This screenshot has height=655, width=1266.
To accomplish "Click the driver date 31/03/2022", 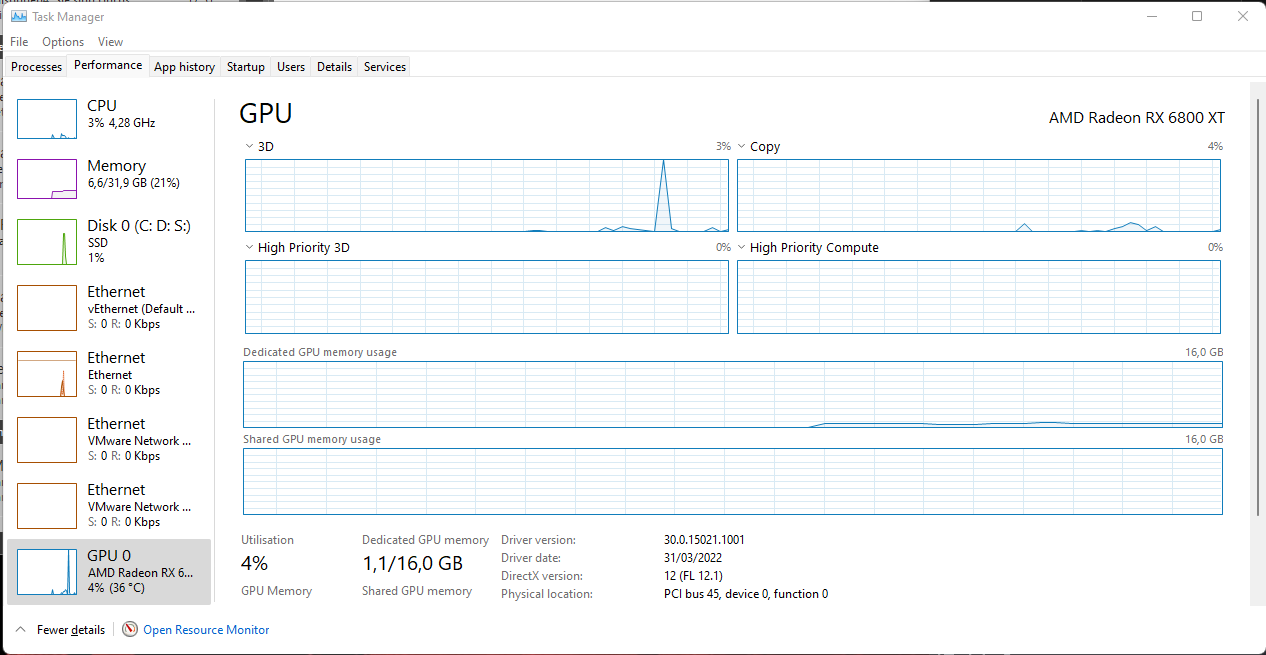I will pyautogui.click(x=693, y=558).
